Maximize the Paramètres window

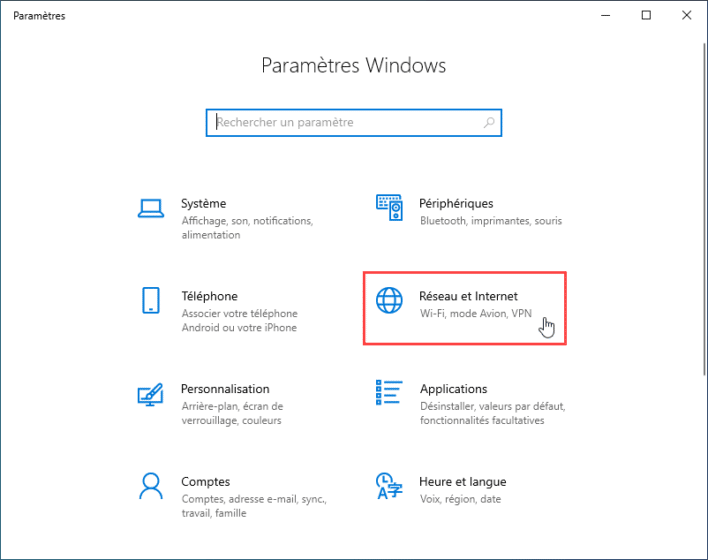pos(646,15)
